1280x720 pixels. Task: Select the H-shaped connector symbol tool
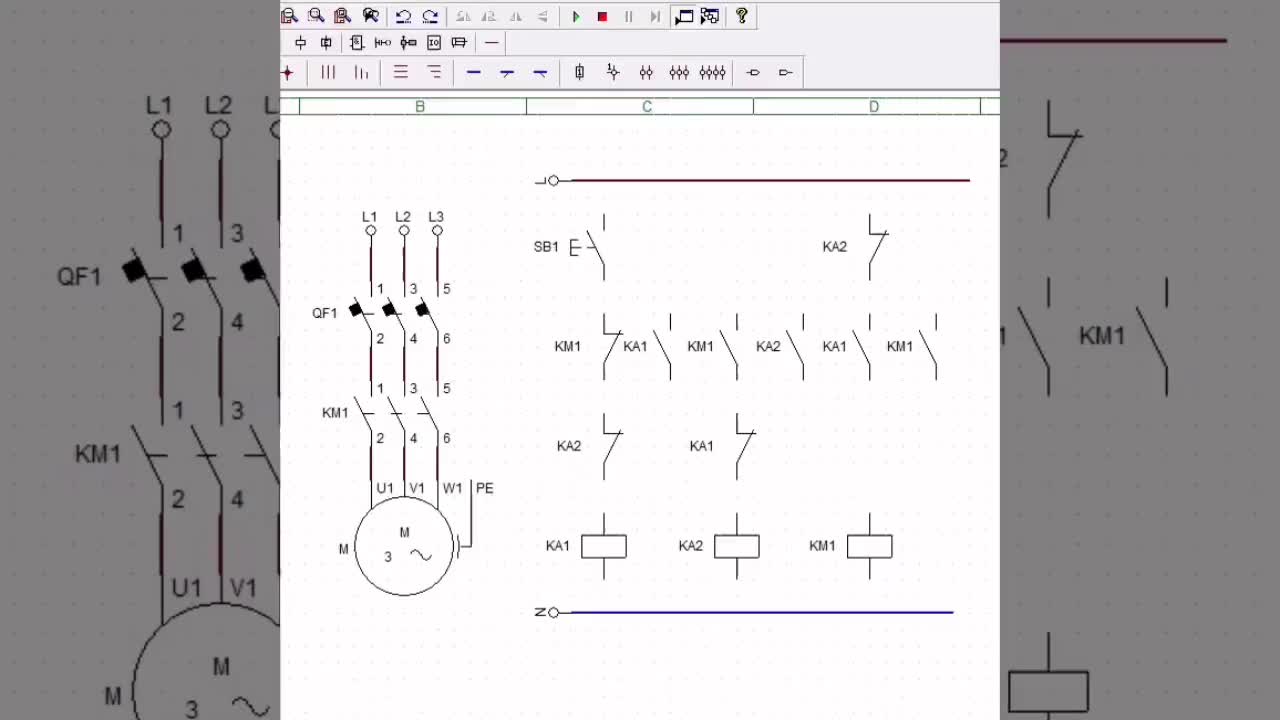[x=382, y=42]
